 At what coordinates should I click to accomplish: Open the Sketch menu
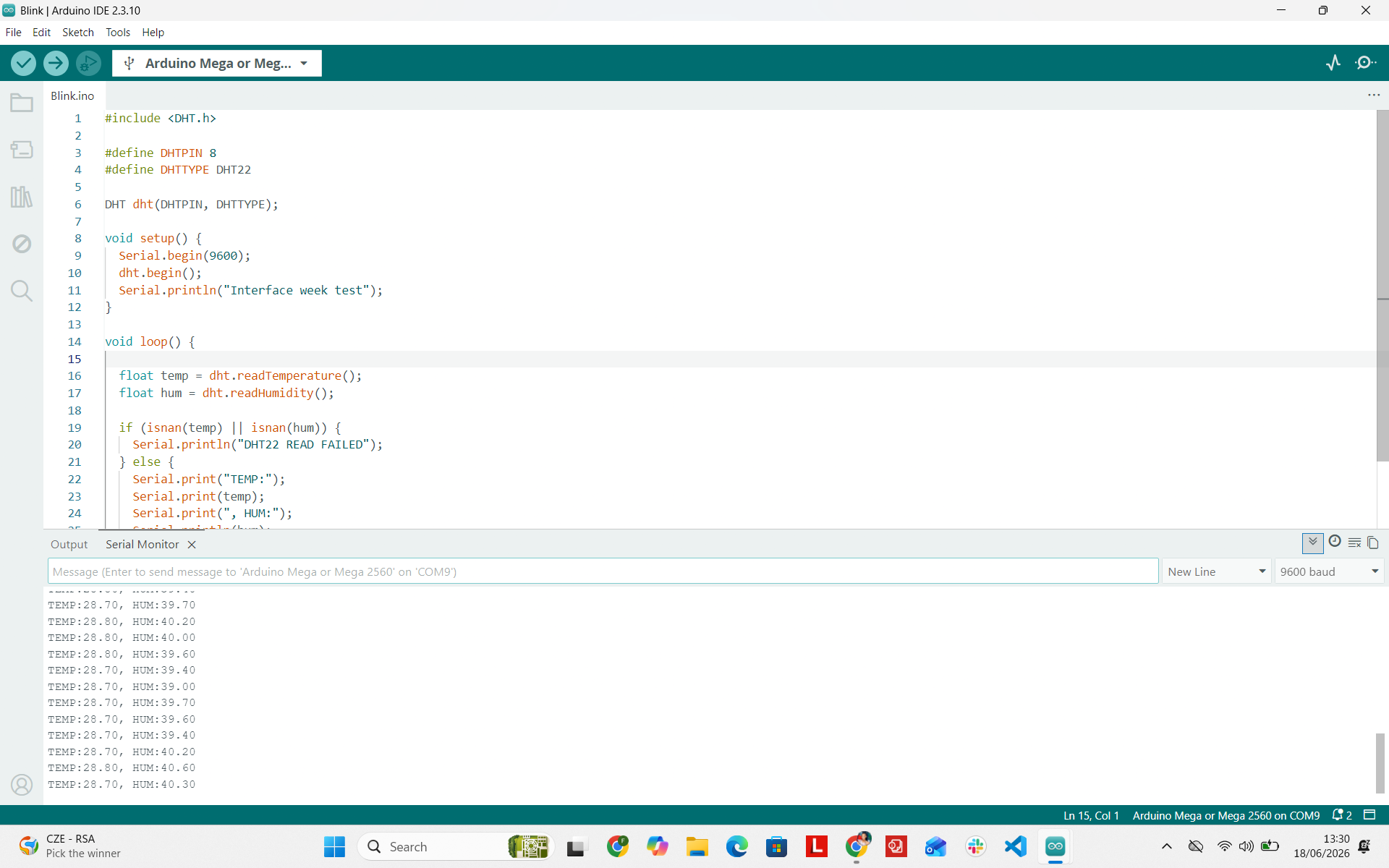77,33
